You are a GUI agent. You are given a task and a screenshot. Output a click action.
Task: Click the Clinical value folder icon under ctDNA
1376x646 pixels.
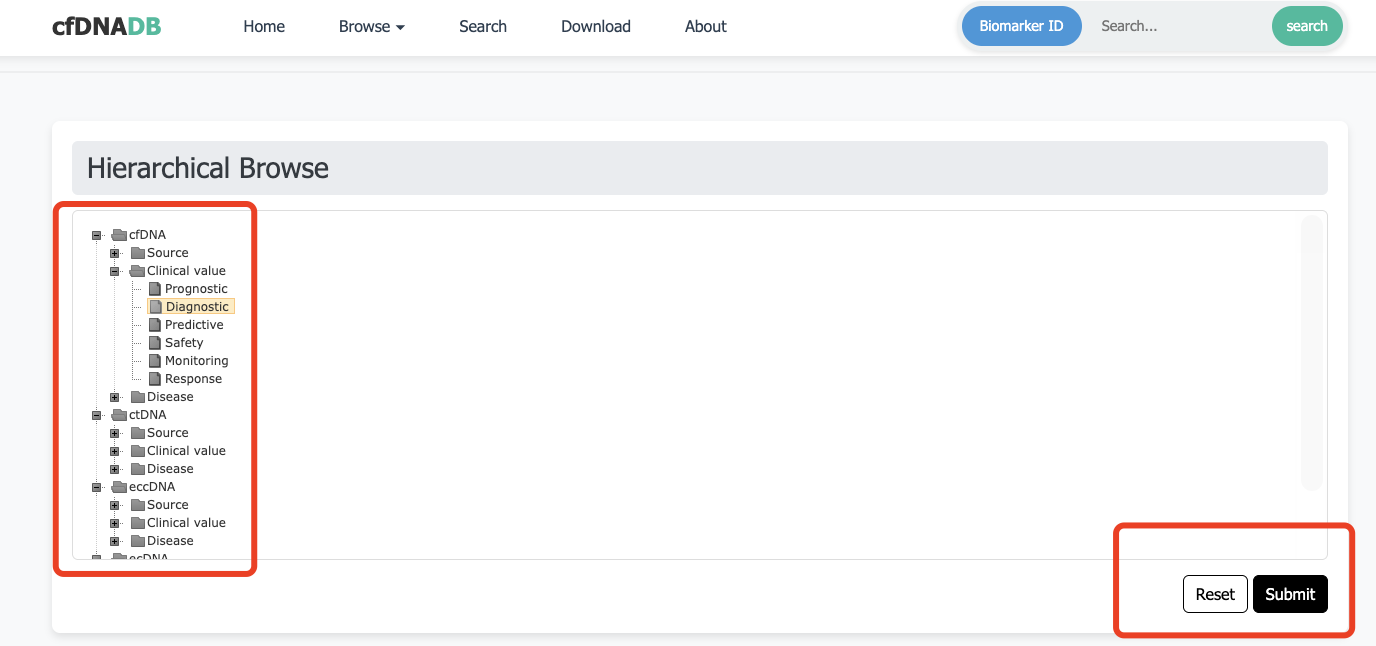pyautogui.click(x=138, y=451)
